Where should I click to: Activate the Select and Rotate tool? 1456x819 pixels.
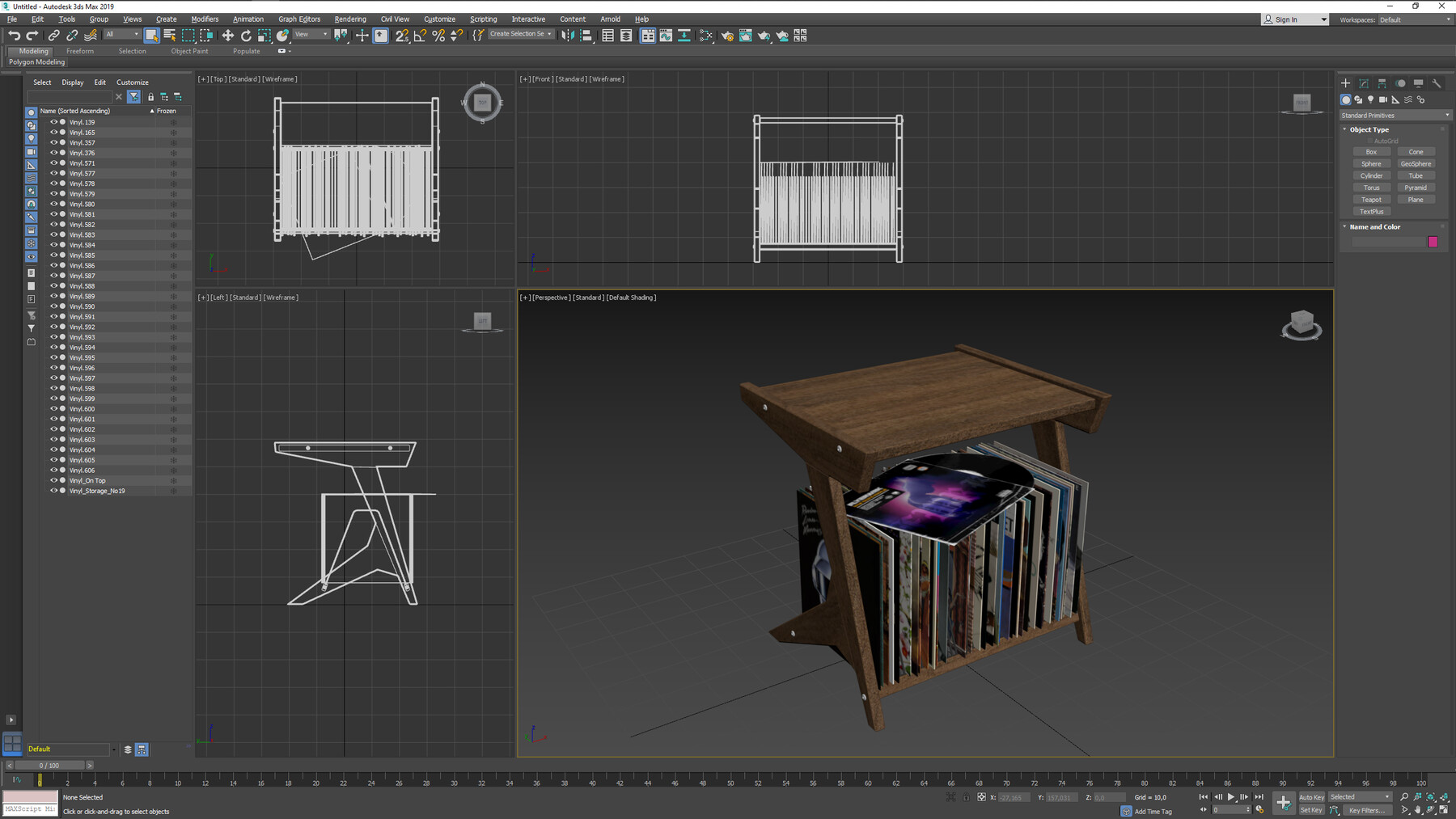tap(245, 36)
